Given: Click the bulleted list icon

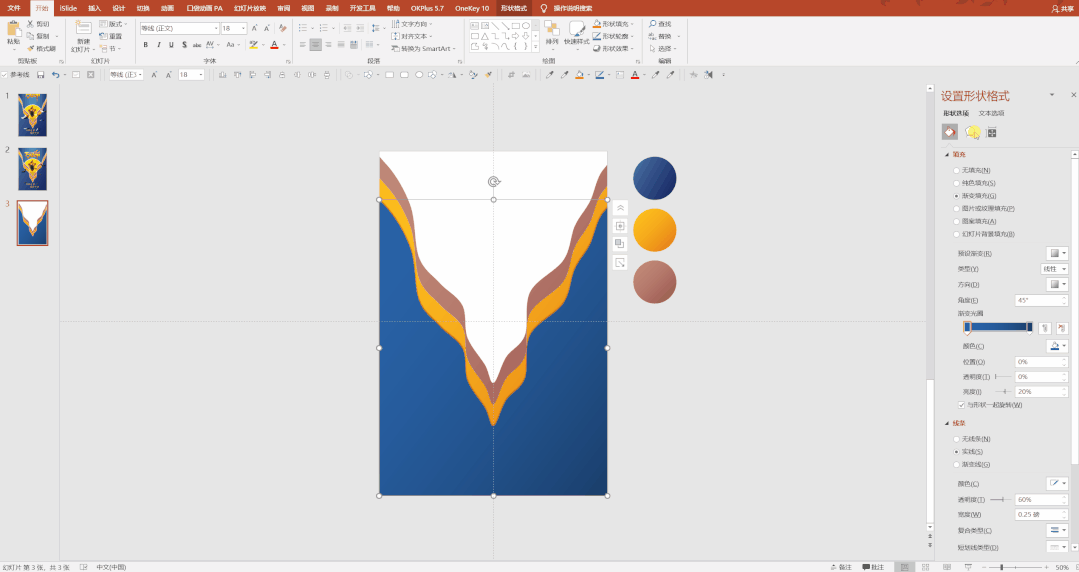Looking at the screenshot, I should (303, 28).
